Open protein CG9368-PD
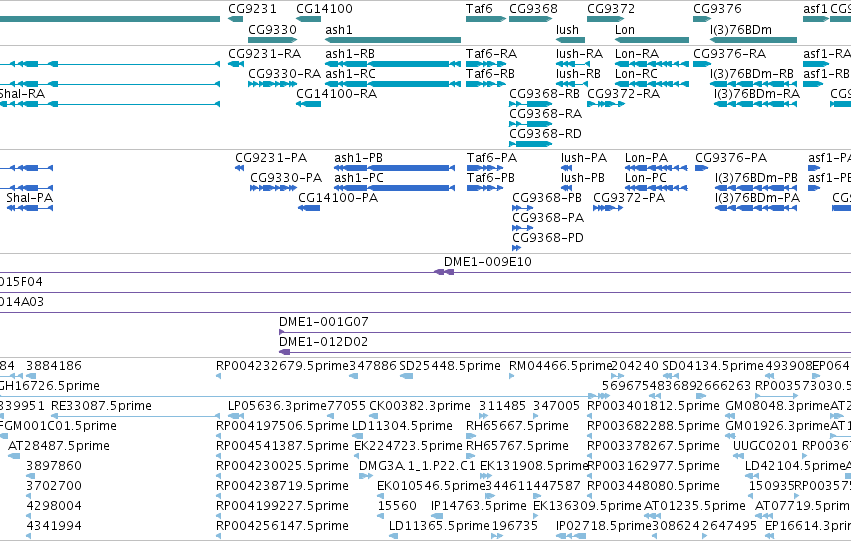The height and width of the screenshot is (541, 851). [548, 238]
